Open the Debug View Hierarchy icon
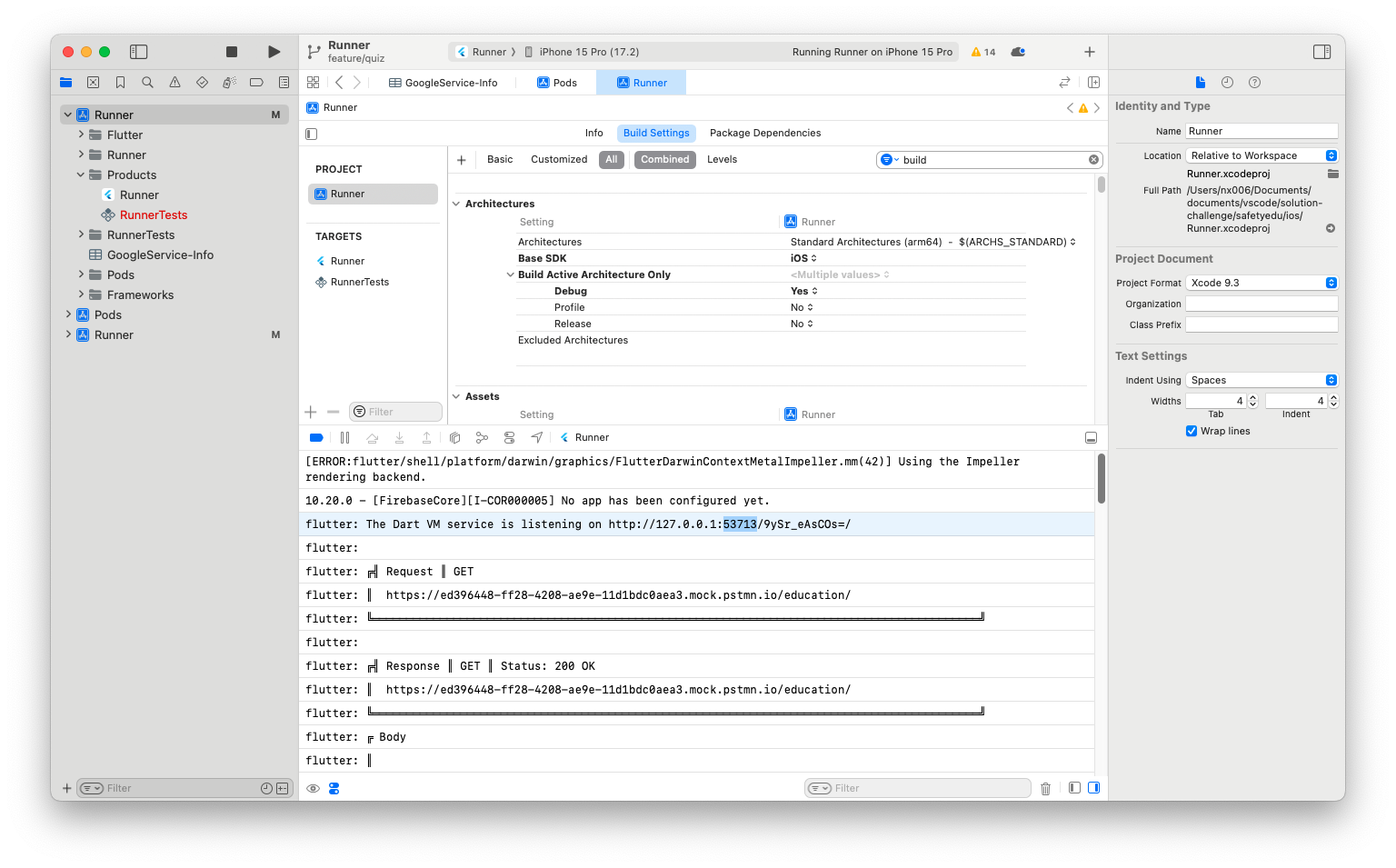 pyautogui.click(x=454, y=437)
